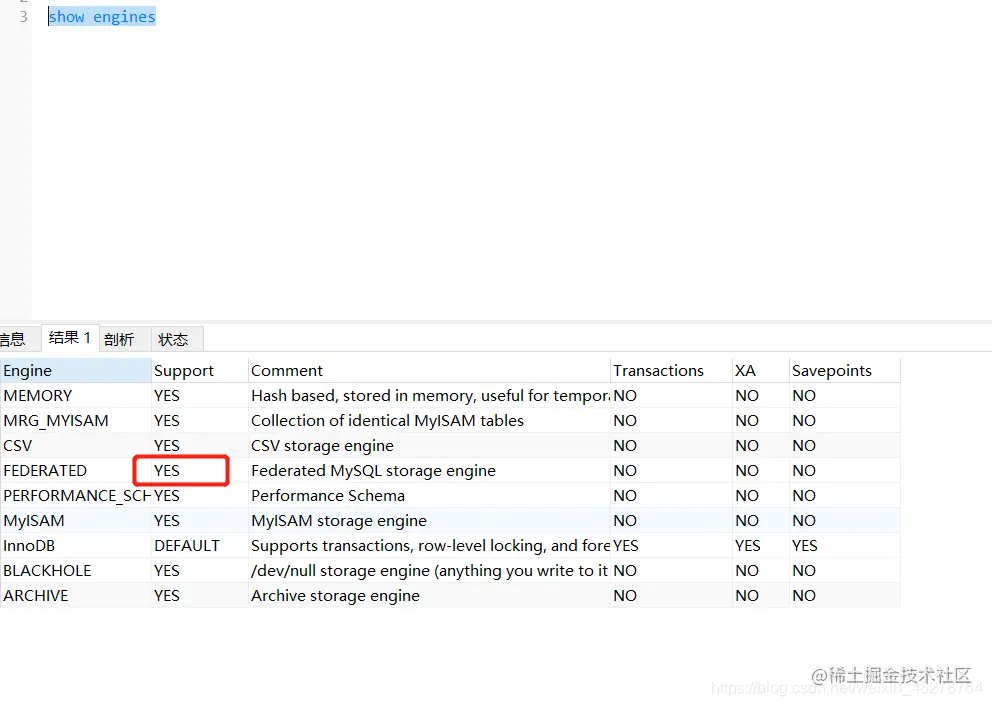Select the MyISAM engine cell
The width and height of the screenshot is (992, 706).
[76, 521]
